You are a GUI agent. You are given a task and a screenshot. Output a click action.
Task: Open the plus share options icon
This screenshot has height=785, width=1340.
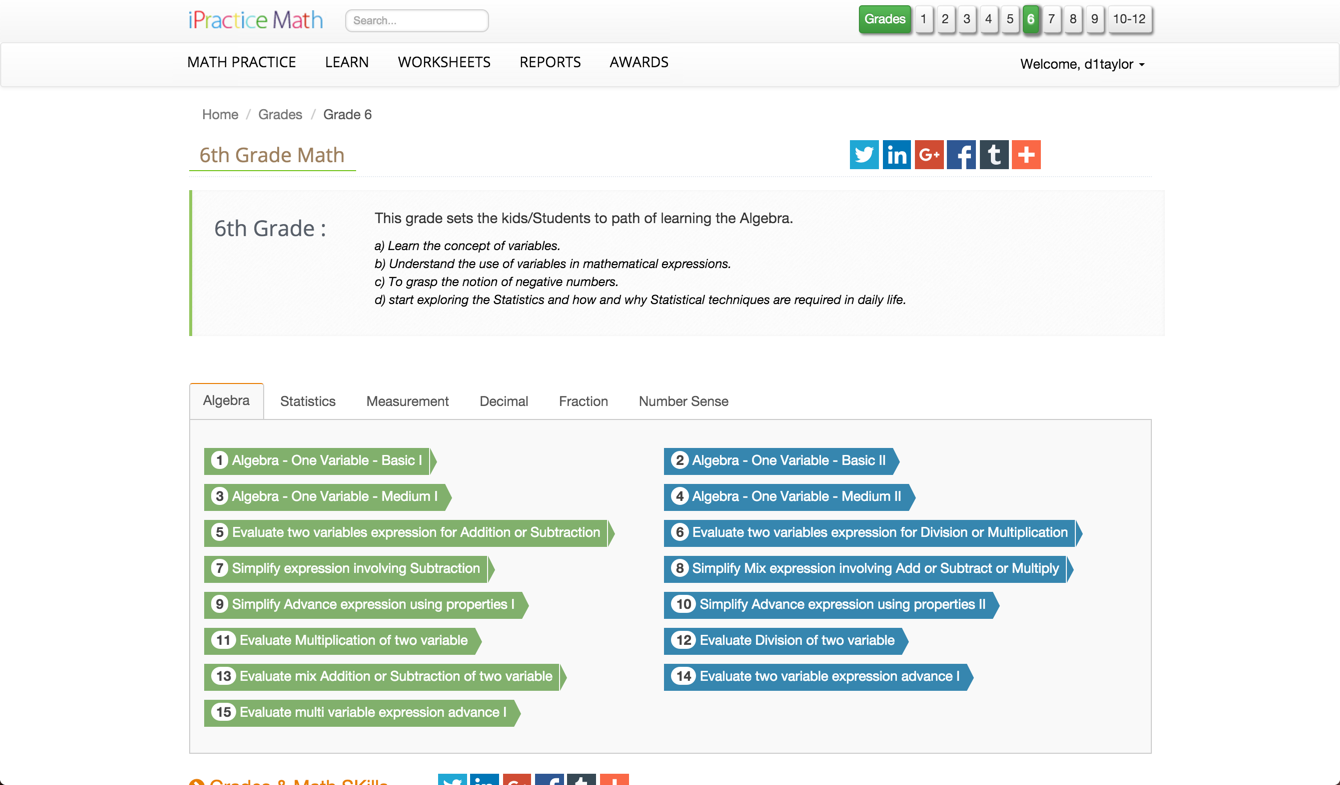tap(1026, 155)
